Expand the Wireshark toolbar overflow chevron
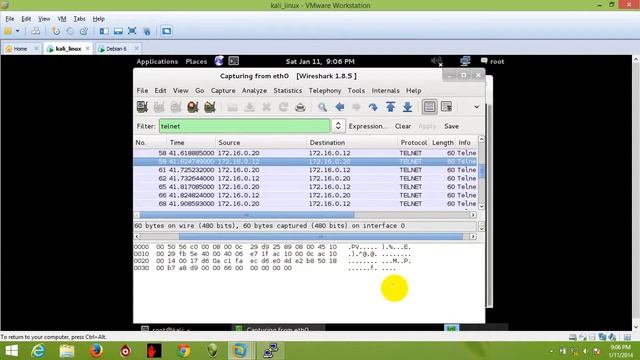 coord(476,107)
